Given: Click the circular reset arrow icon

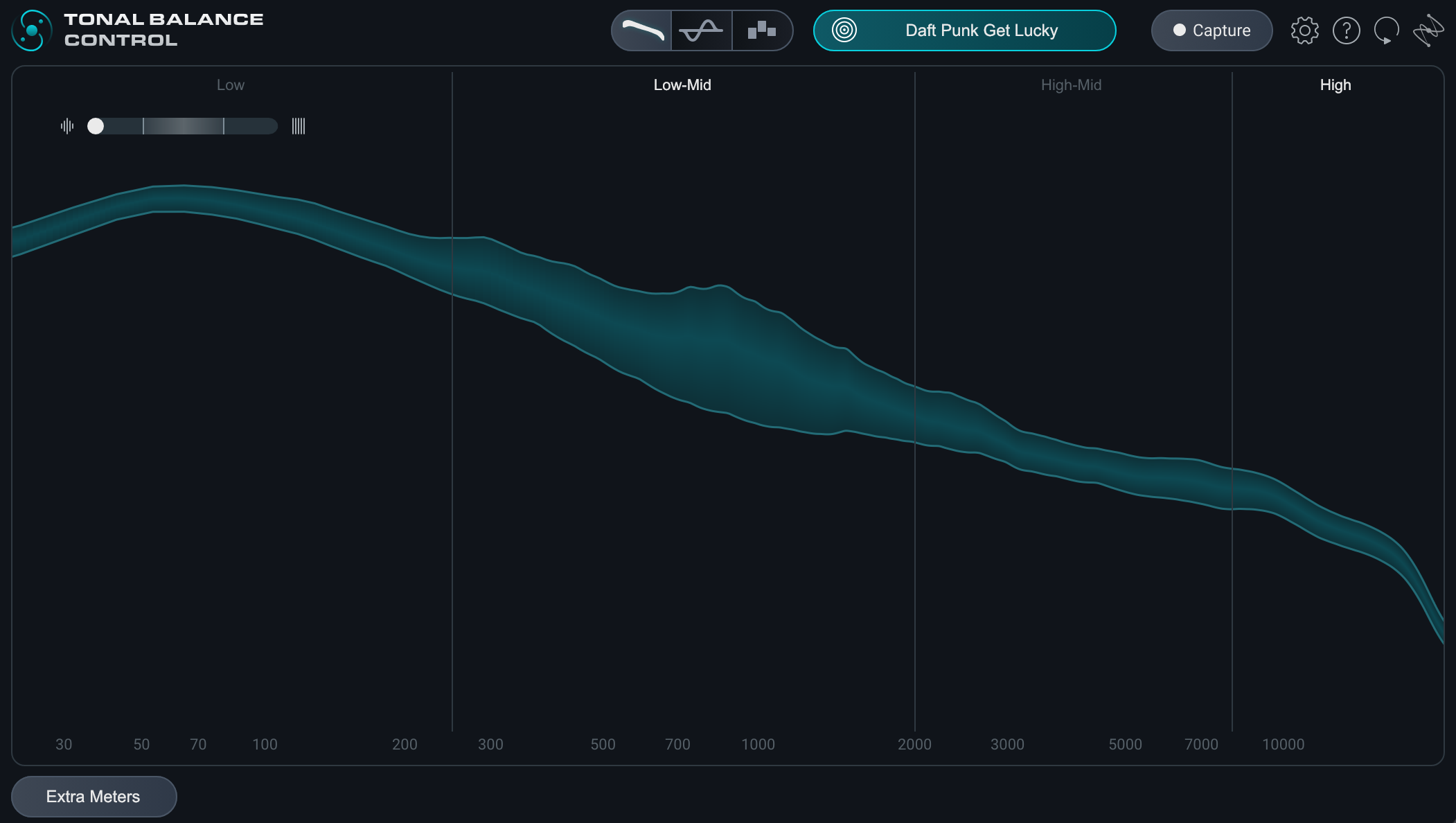Looking at the screenshot, I should tap(1387, 30).
